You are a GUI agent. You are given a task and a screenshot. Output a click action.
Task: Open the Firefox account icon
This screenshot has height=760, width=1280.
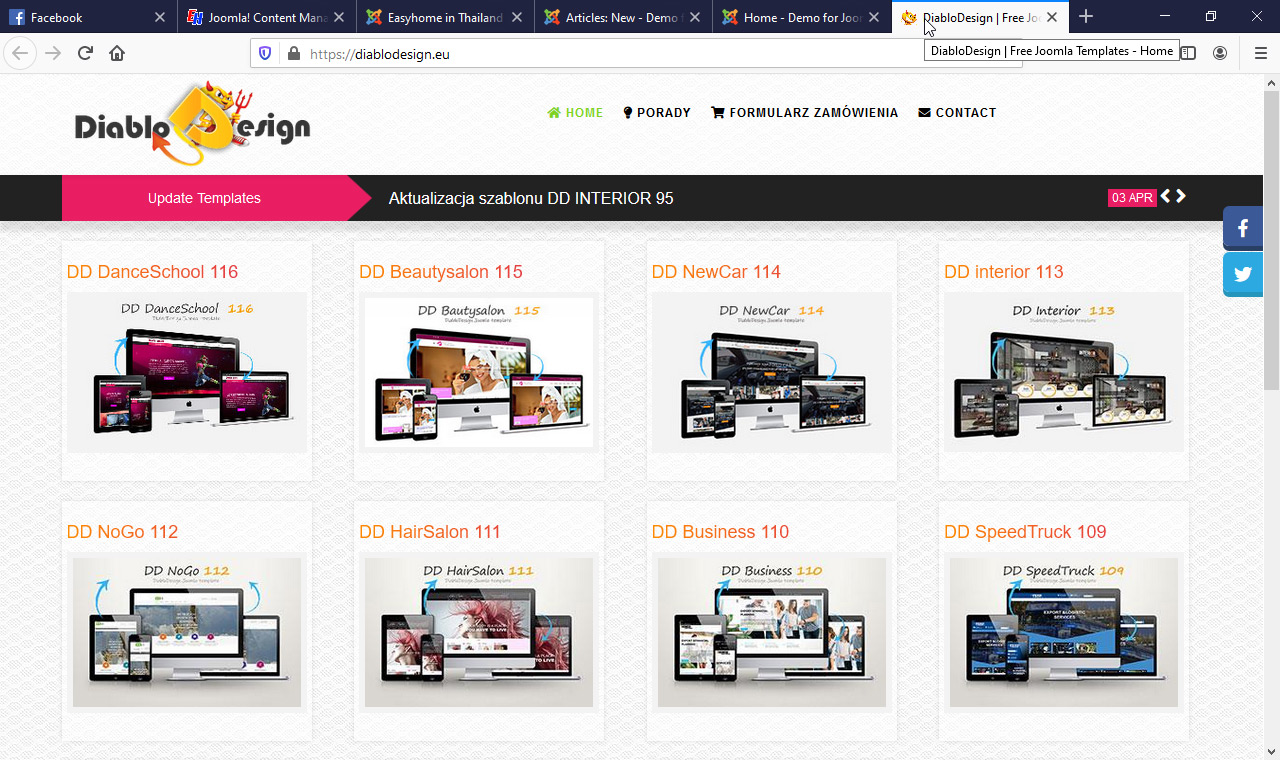click(1220, 53)
